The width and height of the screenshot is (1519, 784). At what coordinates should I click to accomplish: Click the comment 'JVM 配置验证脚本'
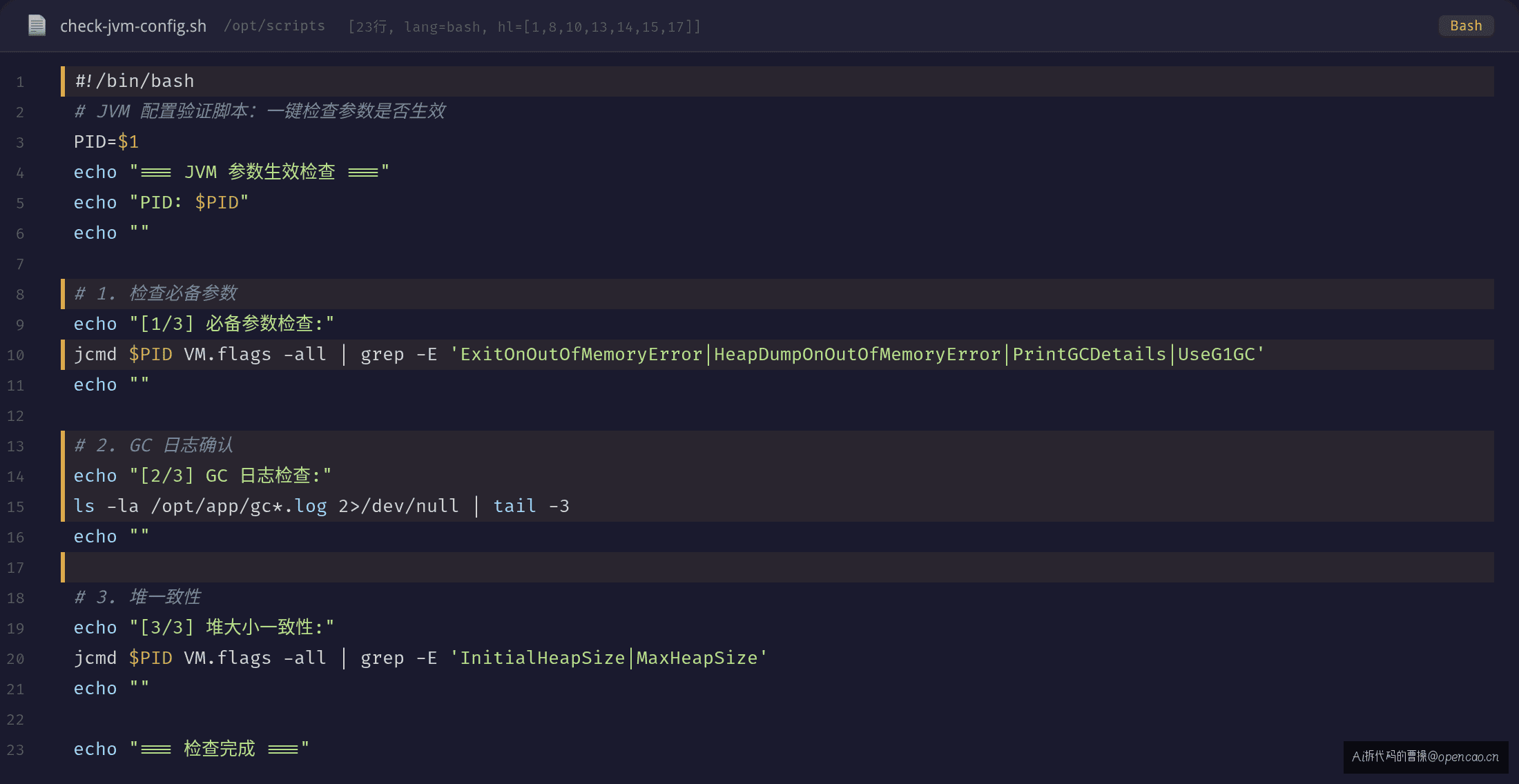pos(260,111)
